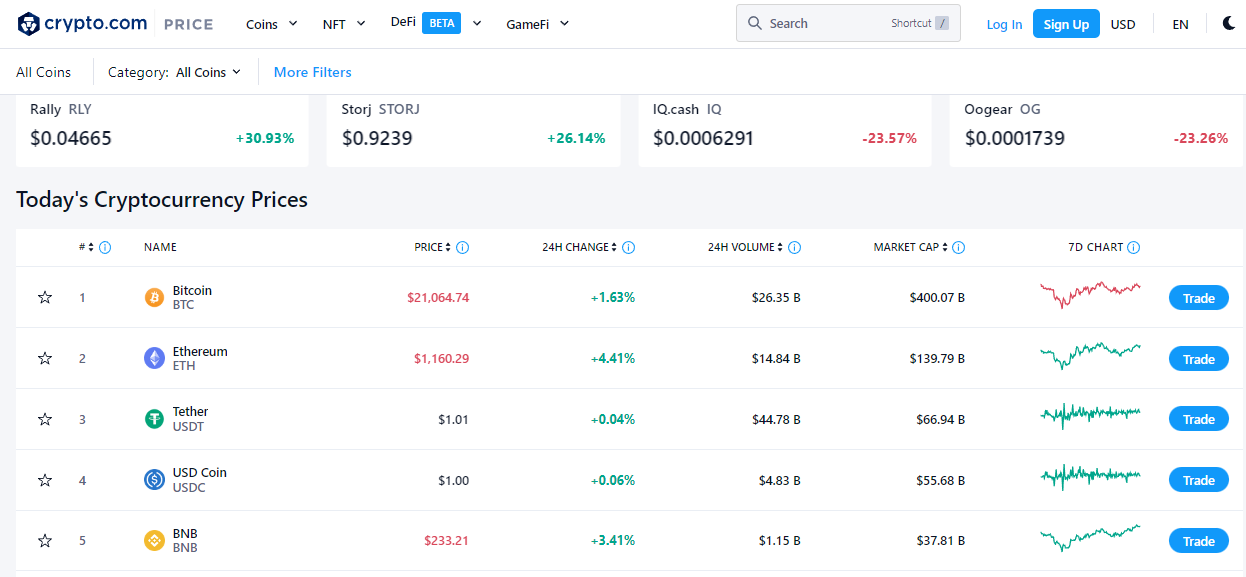The height and width of the screenshot is (577, 1246).
Task: Favorite the USD Coin row star
Action: 44,480
